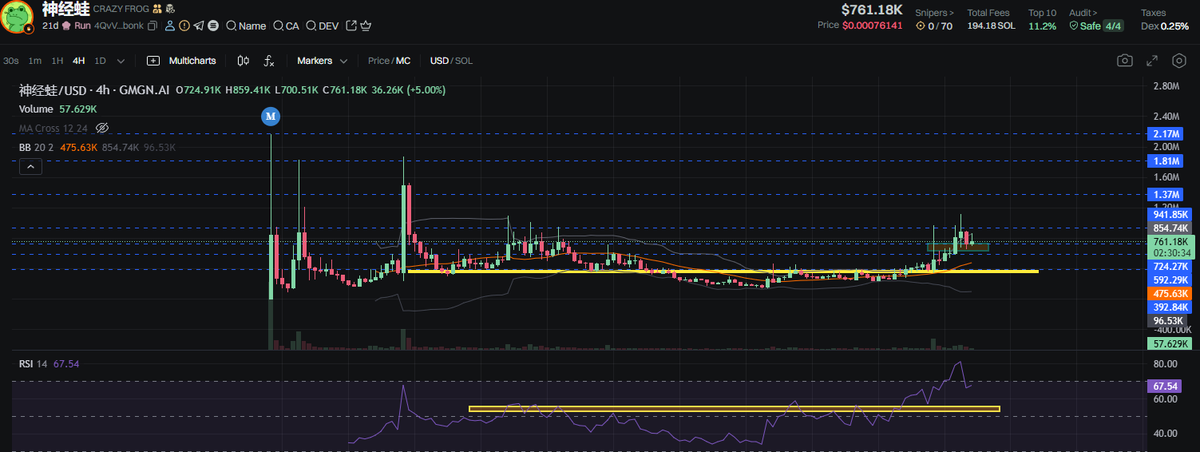The image size is (1200, 452).
Task: Expand more timeframes dropdown arrow
Action: 121,61
